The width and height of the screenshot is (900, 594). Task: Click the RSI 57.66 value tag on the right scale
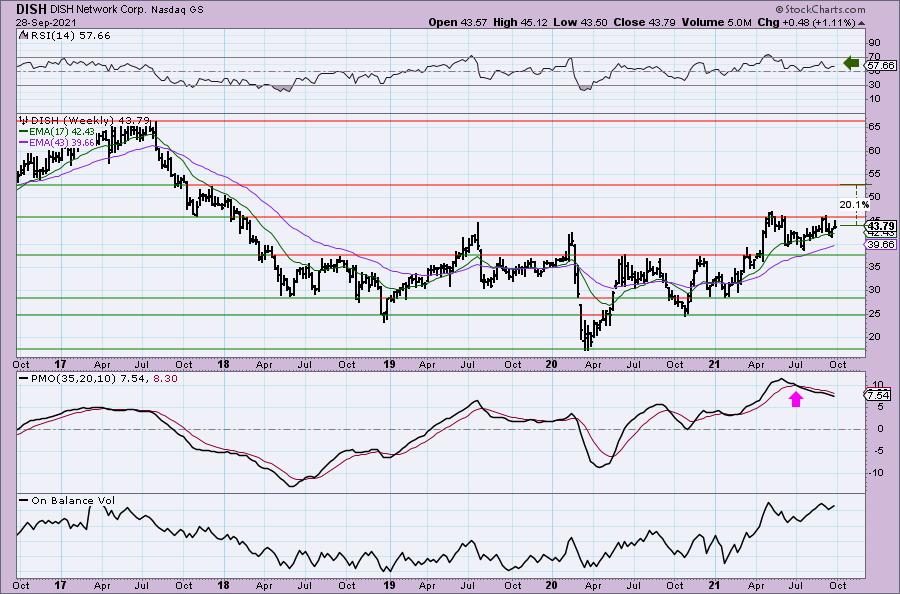(880, 66)
